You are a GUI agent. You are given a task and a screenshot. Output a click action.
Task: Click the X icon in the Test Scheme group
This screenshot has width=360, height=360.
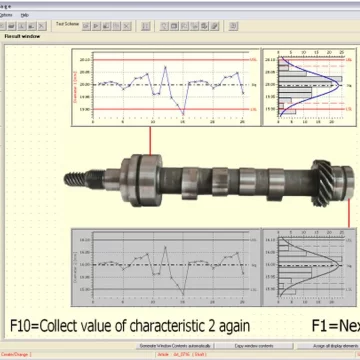tap(126, 26)
